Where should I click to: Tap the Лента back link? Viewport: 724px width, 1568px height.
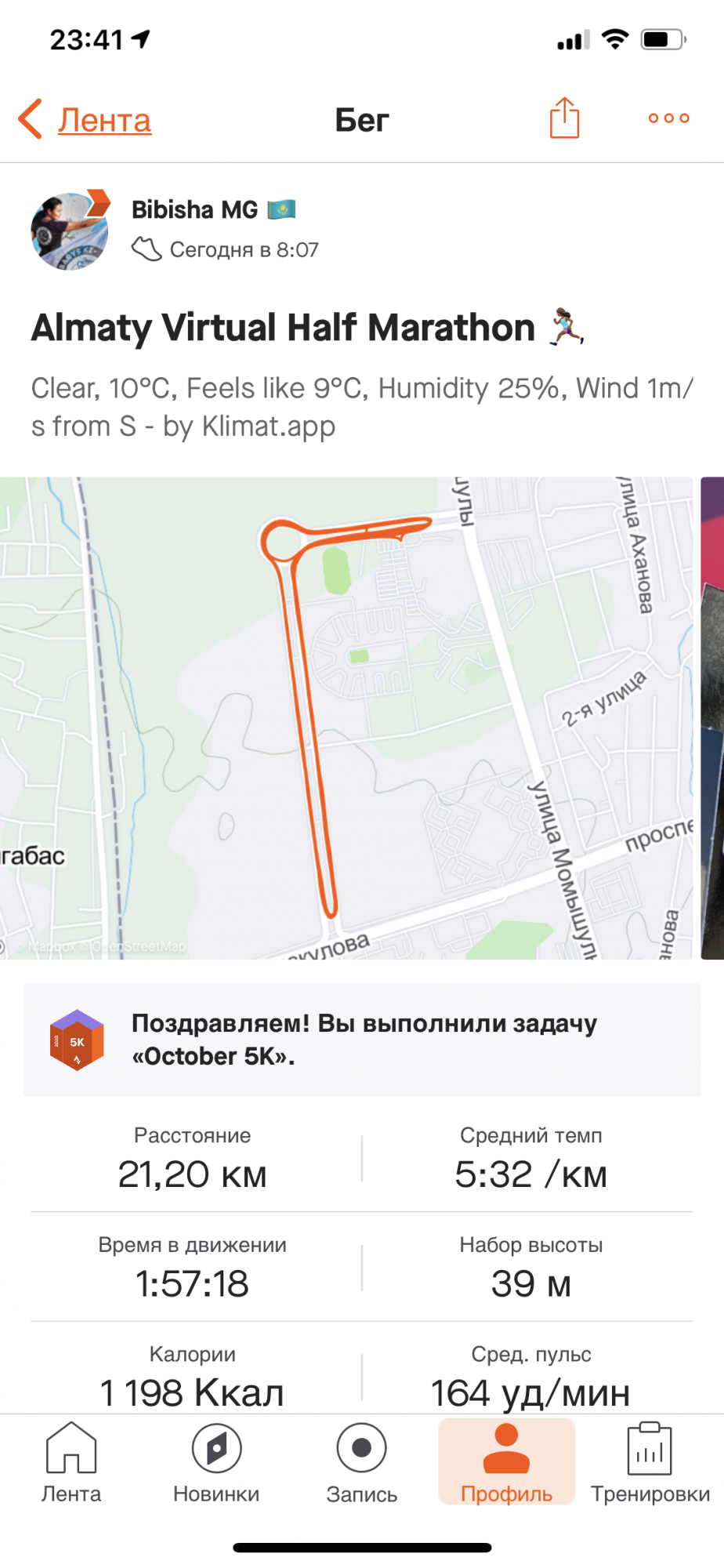(x=104, y=120)
